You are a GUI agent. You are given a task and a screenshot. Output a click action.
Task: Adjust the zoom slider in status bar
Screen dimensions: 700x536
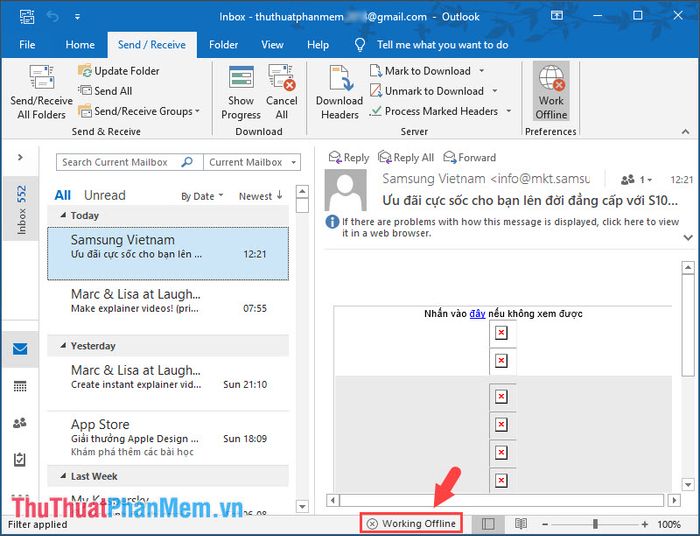[595, 524]
